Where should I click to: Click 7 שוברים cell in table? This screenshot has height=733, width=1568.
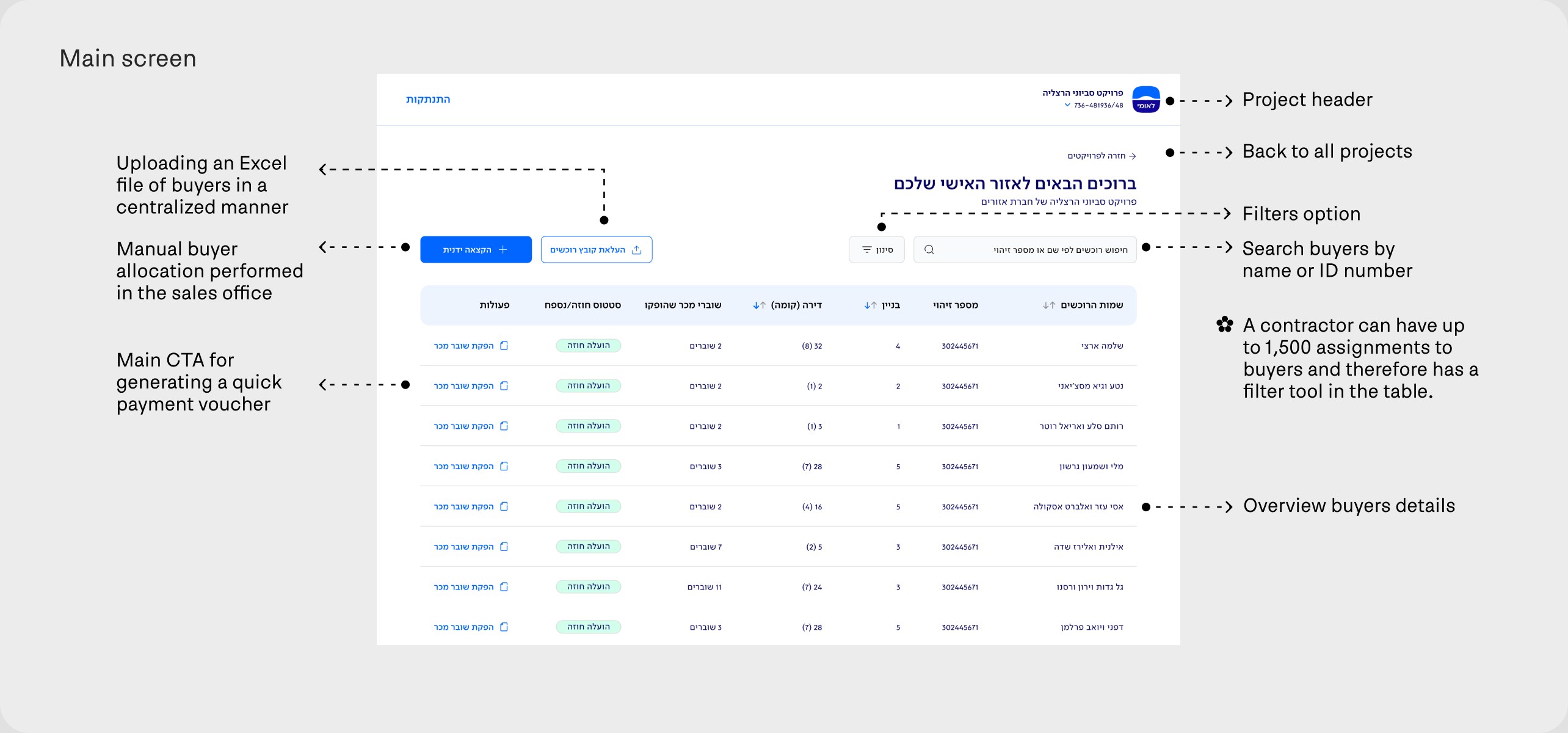(x=706, y=547)
